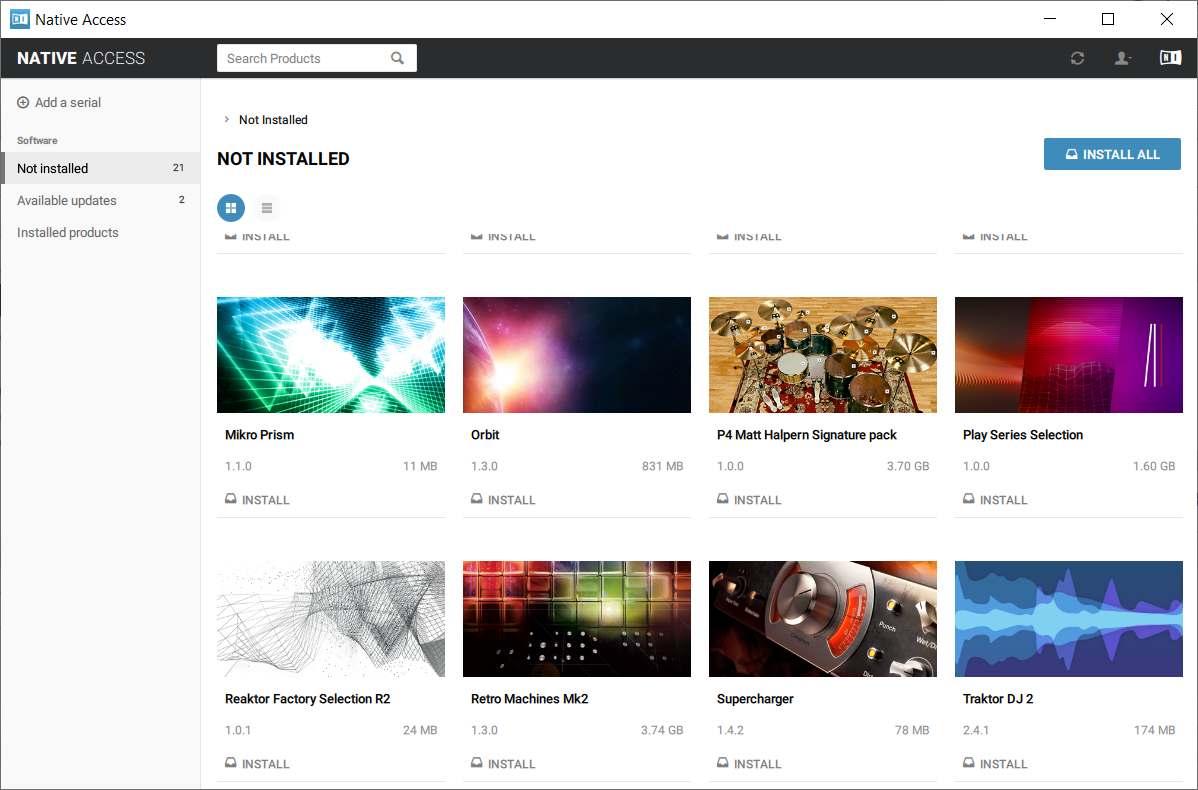The image size is (1198, 790).
Task: Open Available updates section
Action: (100, 200)
